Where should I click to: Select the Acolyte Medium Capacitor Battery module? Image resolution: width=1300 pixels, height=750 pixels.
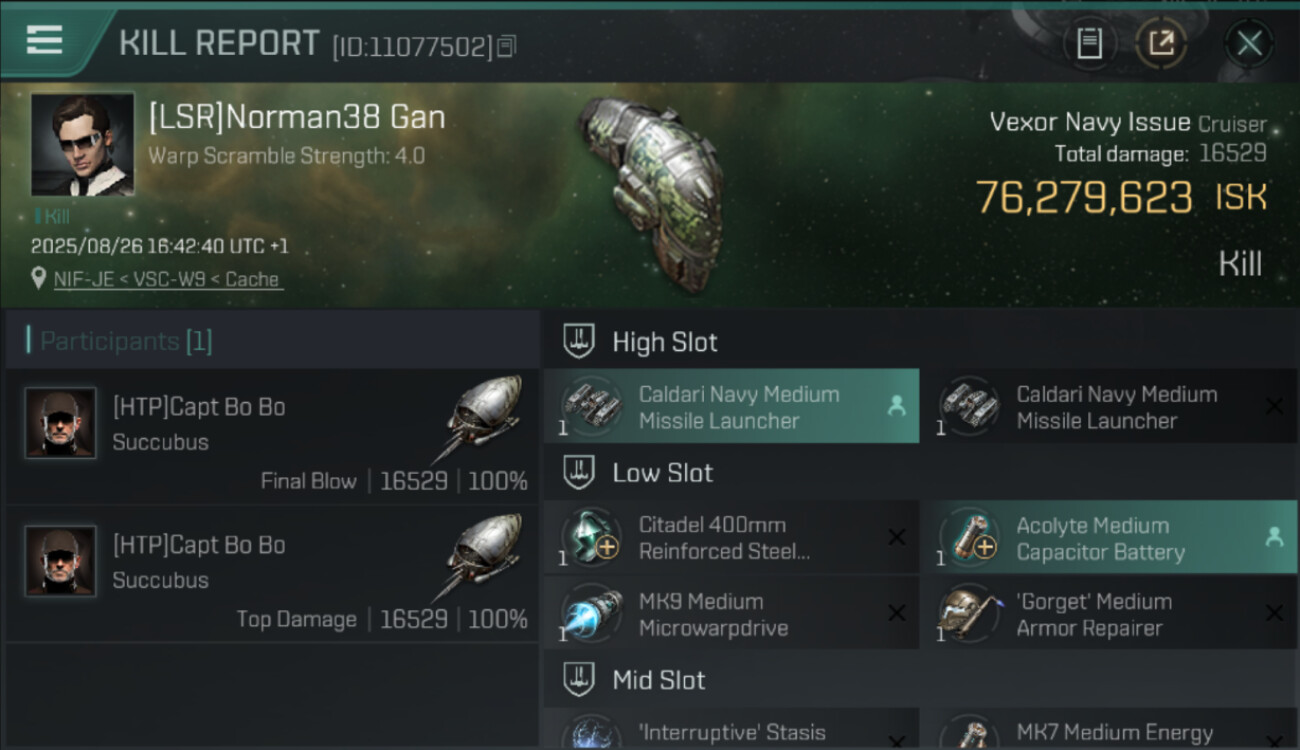[x=1107, y=538]
